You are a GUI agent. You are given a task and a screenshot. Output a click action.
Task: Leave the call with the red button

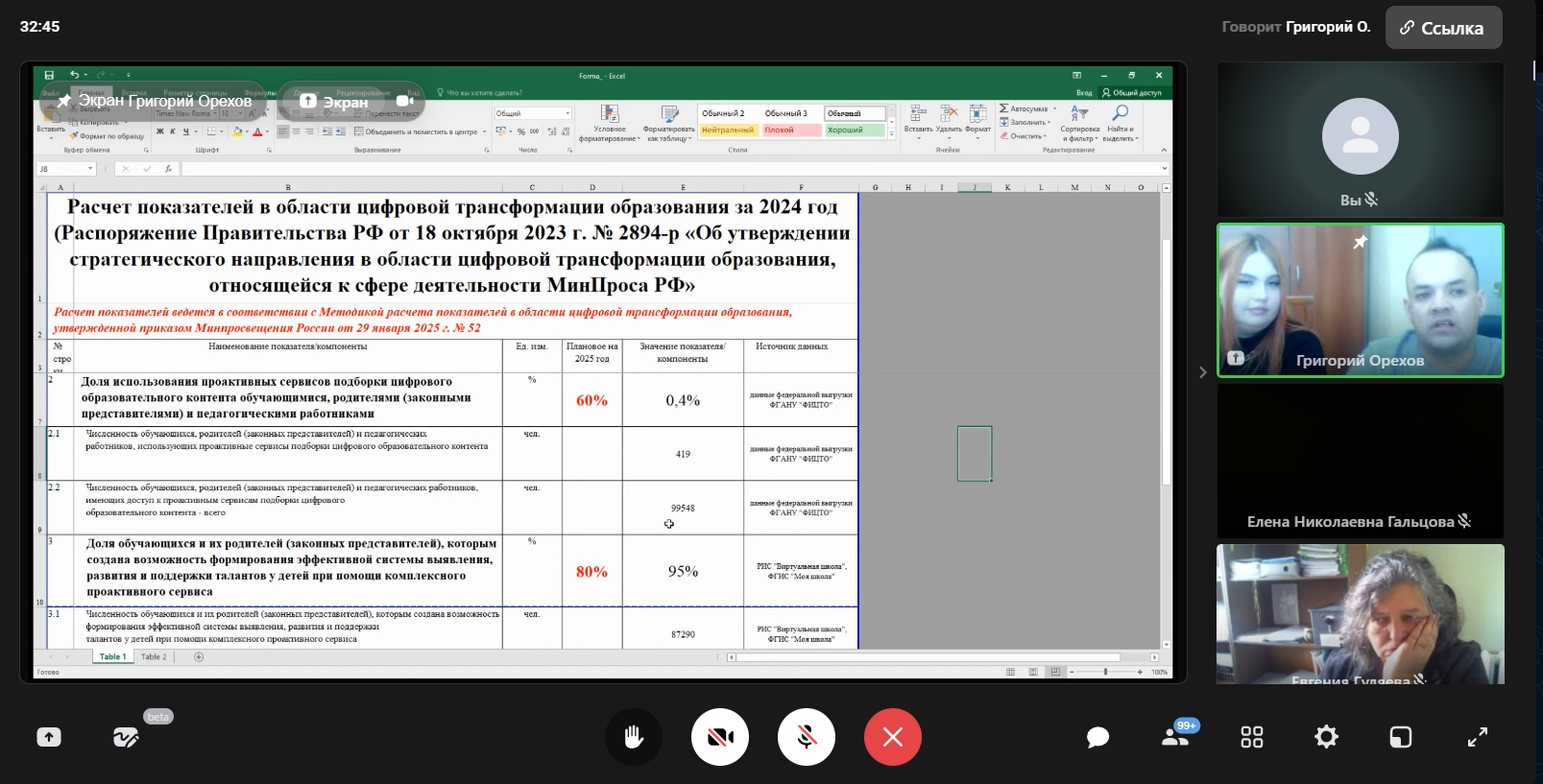pos(893,737)
